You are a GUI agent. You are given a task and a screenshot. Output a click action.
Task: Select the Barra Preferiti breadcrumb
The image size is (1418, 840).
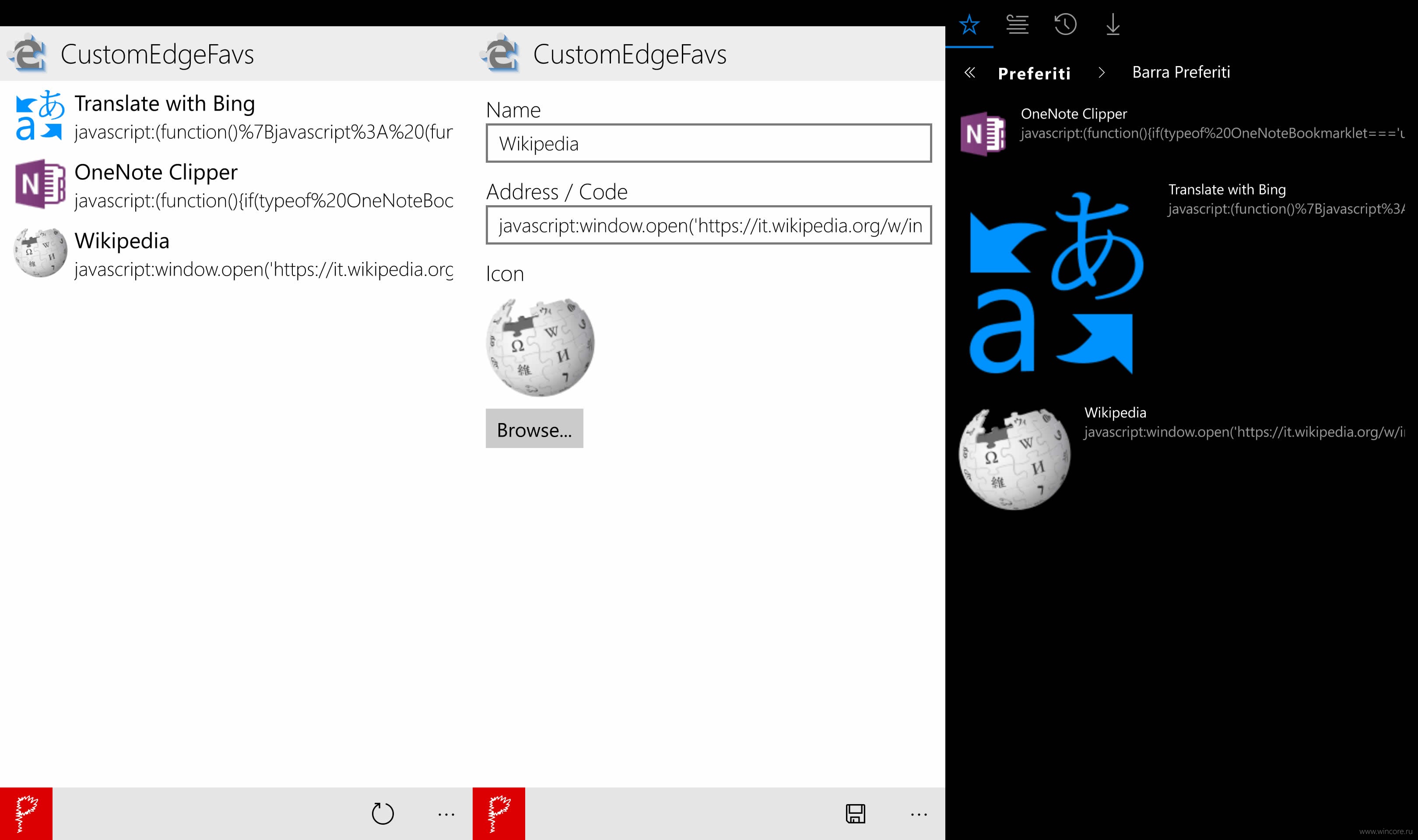[1181, 72]
